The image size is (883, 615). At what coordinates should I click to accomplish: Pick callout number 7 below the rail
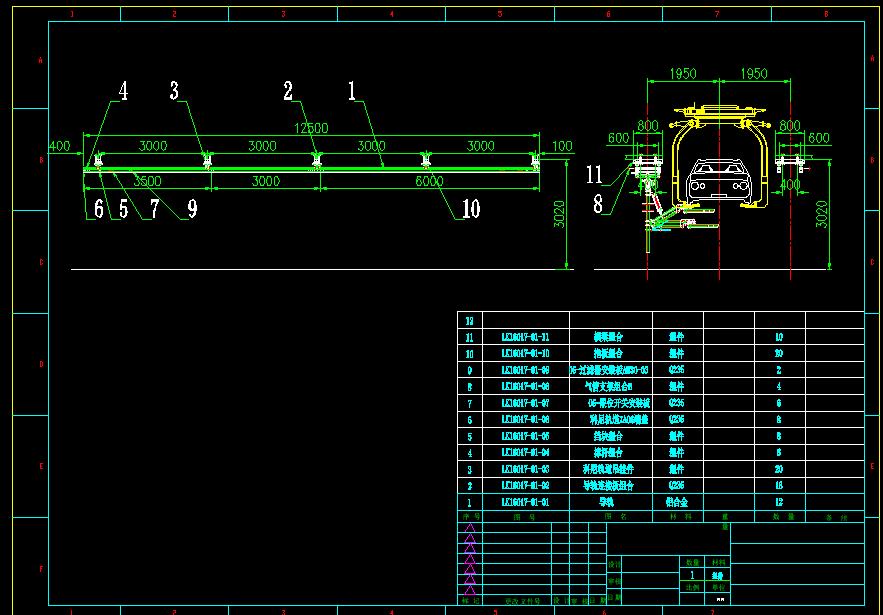[x=154, y=210]
